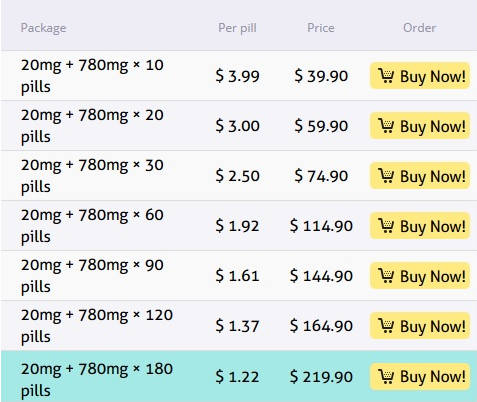Click cart icon in 180 pills row

pos(386,376)
